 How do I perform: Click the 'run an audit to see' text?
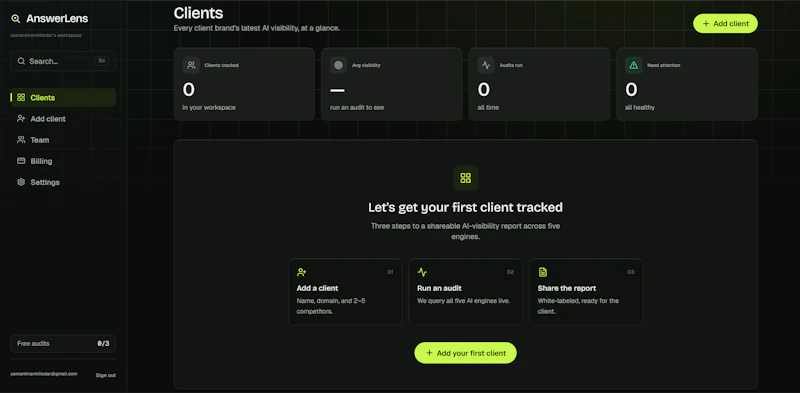pos(357,108)
